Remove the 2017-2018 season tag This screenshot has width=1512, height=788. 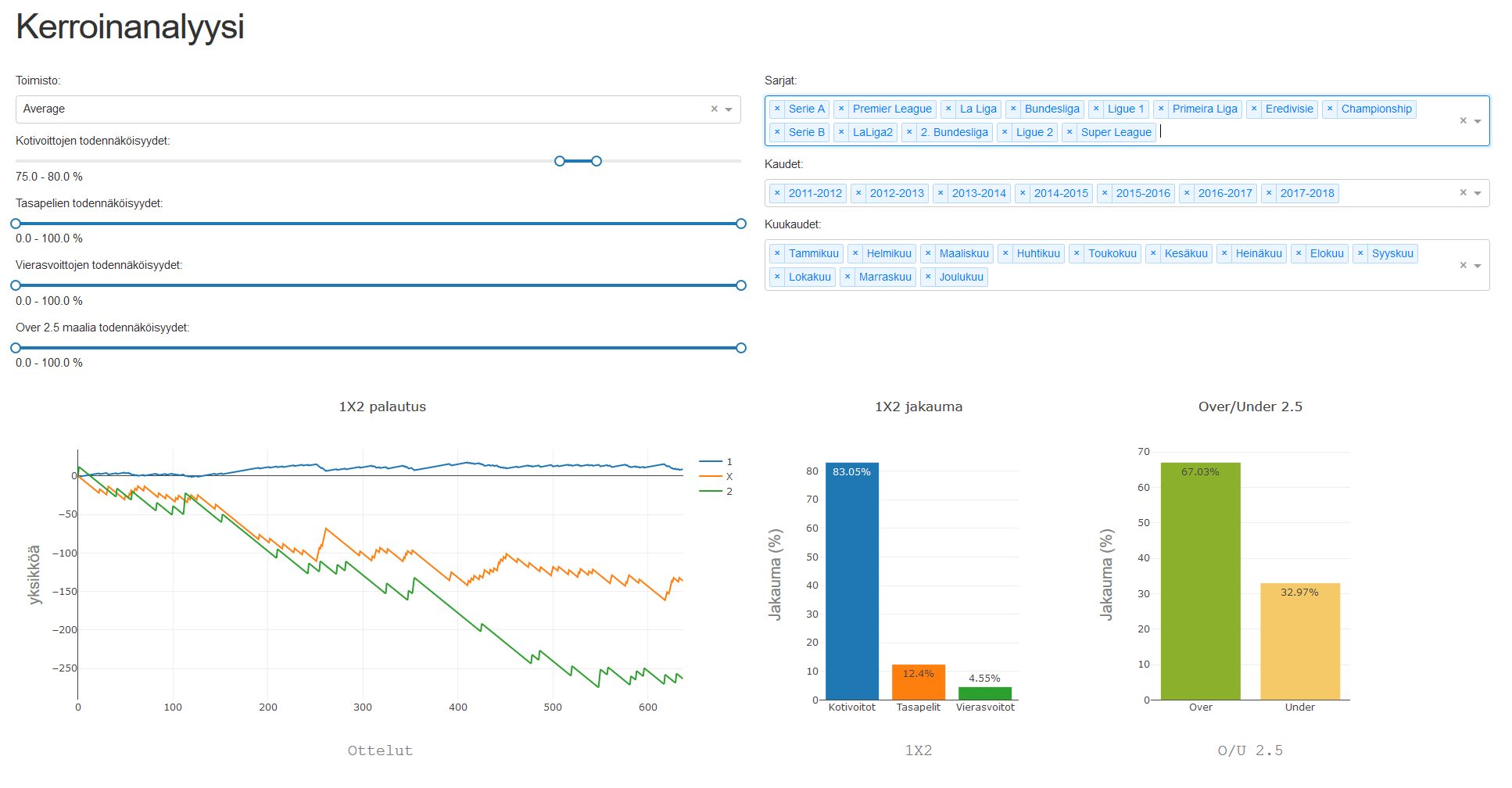[x=1269, y=193]
